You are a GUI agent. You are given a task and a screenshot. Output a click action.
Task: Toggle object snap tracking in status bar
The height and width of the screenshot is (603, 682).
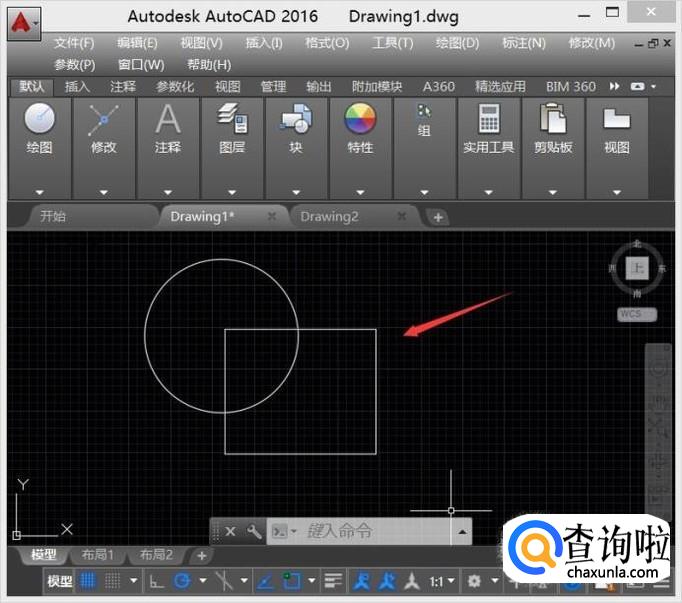pyautogui.click(x=265, y=581)
